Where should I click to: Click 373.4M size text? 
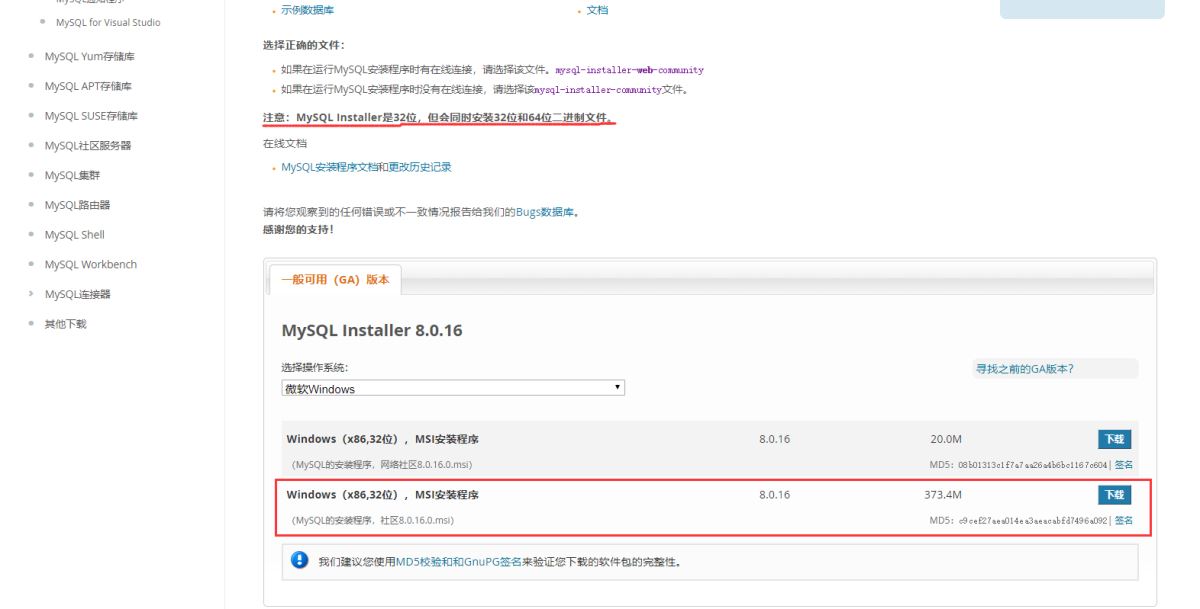pos(943,495)
